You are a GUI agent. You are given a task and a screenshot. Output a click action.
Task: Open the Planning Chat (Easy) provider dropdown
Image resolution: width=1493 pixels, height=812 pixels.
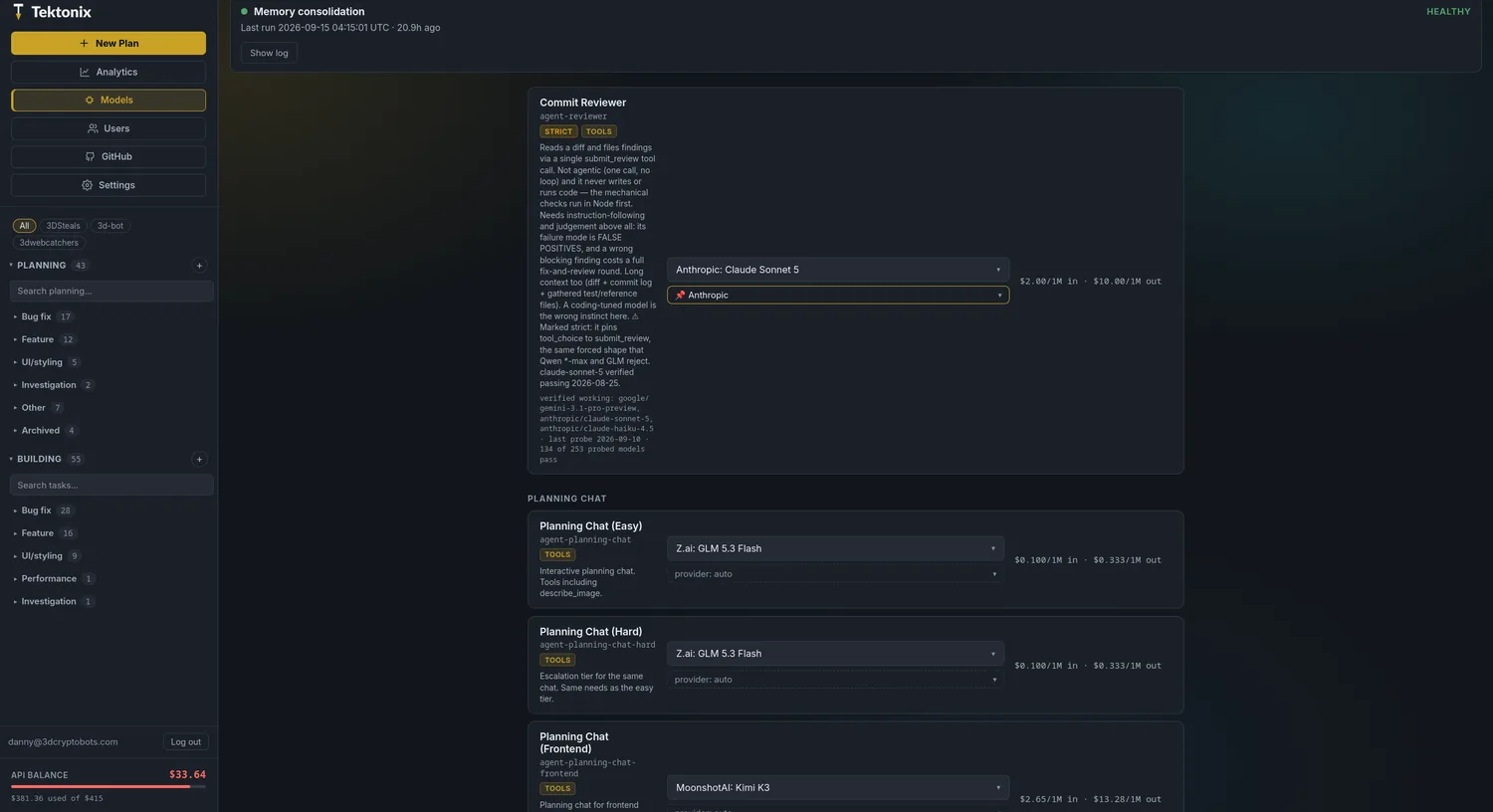tap(835, 574)
